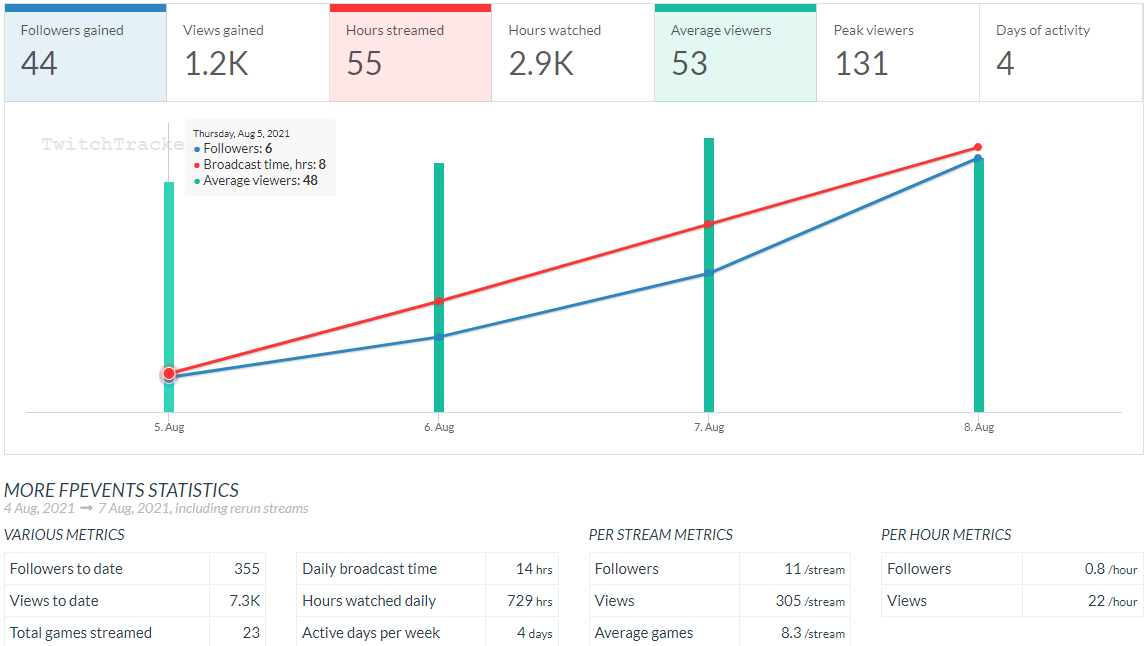
Task: Click the date range arrow under statistics heading
Action: click(87, 509)
